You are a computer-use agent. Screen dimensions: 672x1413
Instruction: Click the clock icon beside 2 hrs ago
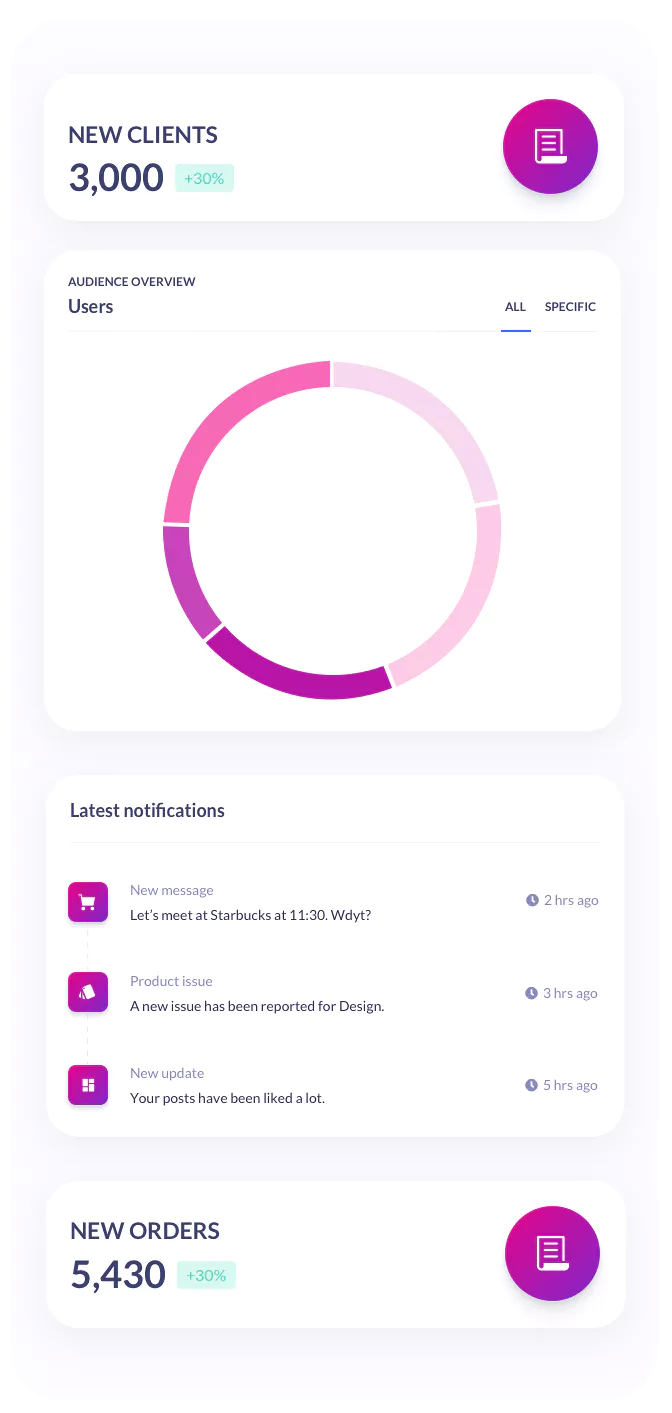point(532,900)
